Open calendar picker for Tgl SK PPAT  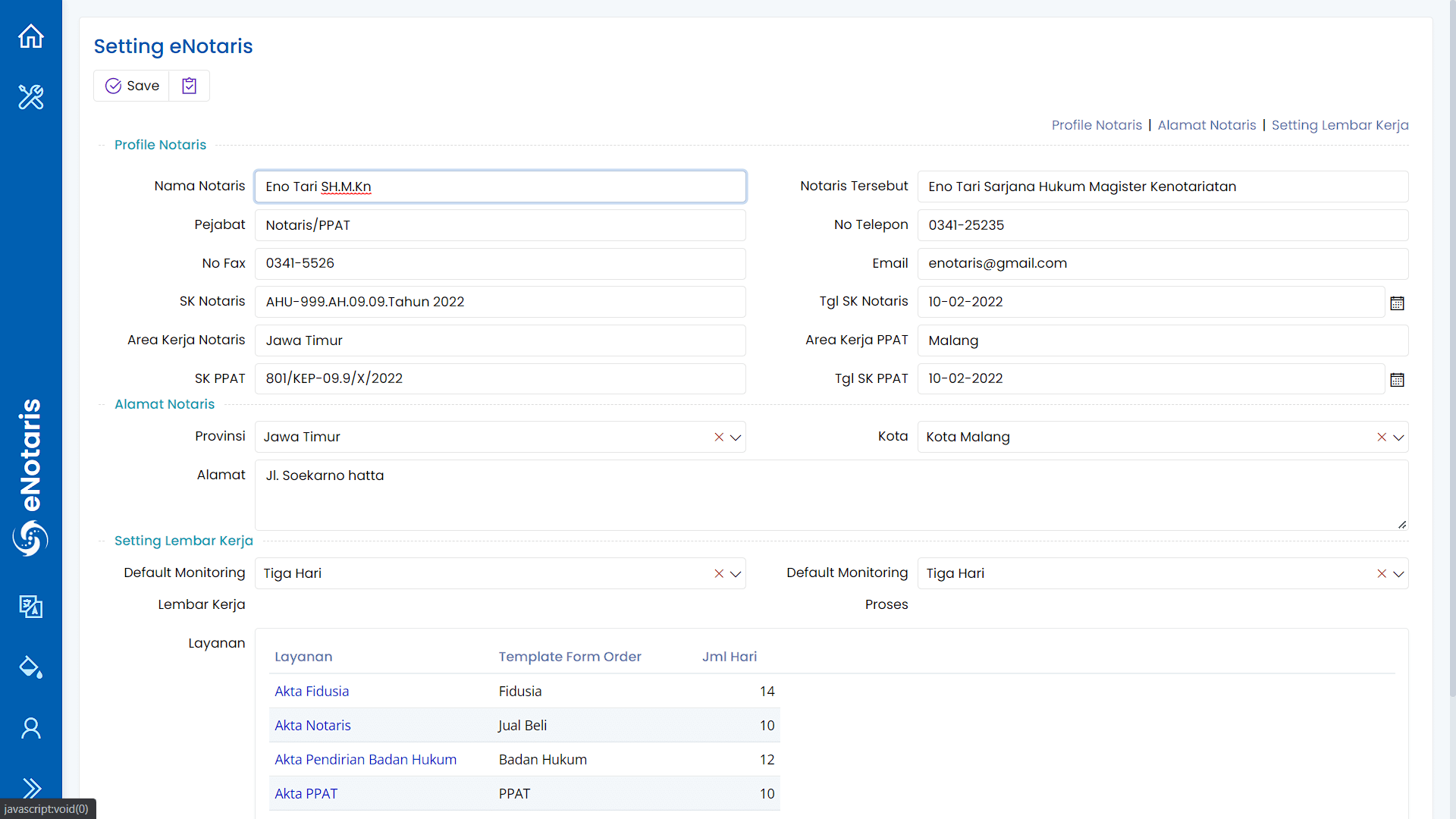1397,379
